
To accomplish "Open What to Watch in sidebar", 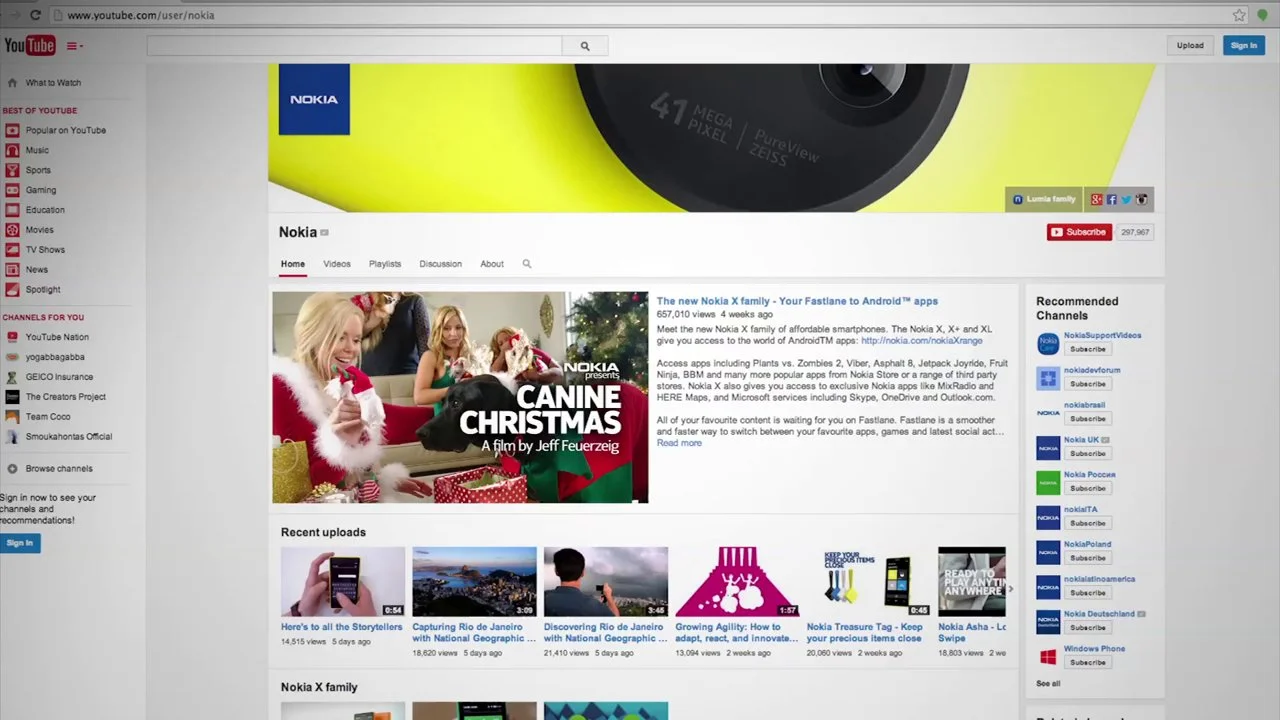I will coord(53,83).
